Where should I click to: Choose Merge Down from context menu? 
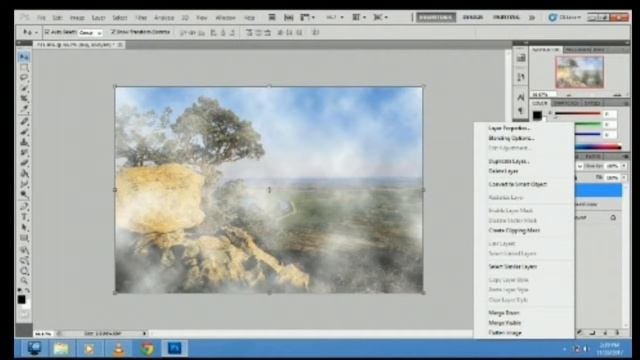coord(504,313)
